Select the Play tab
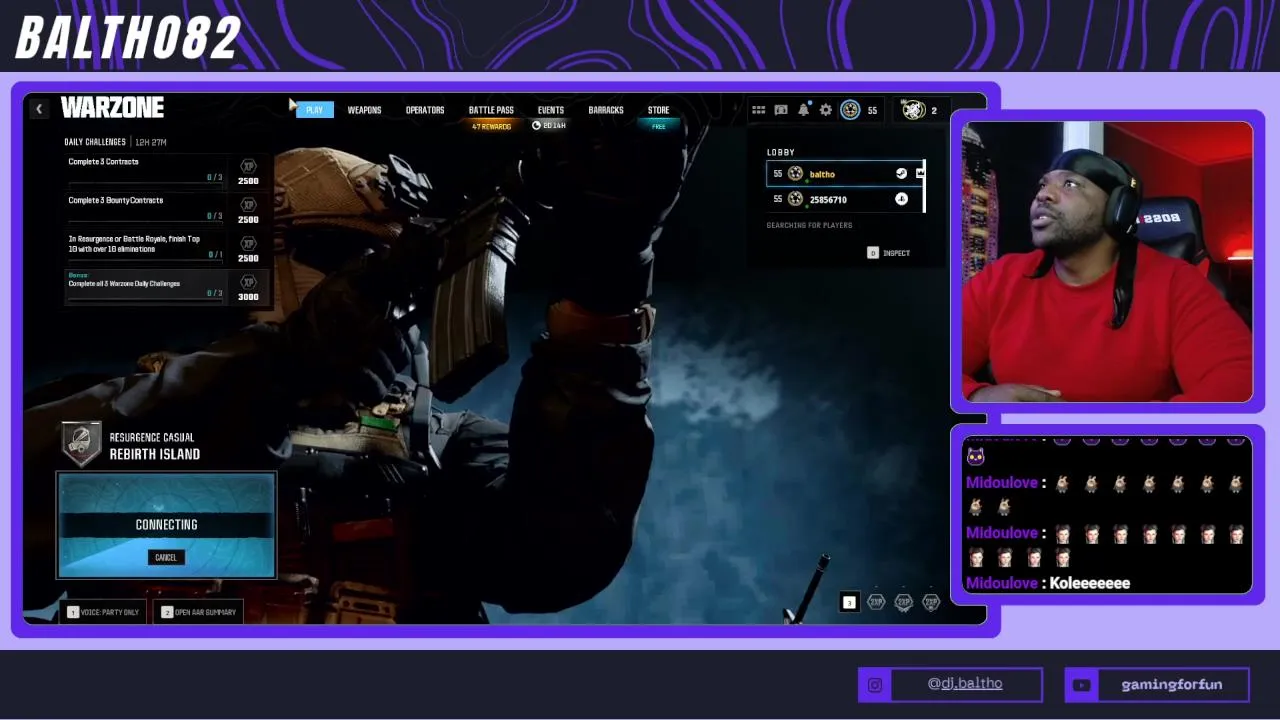This screenshot has width=1280, height=720. click(x=314, y=110)
